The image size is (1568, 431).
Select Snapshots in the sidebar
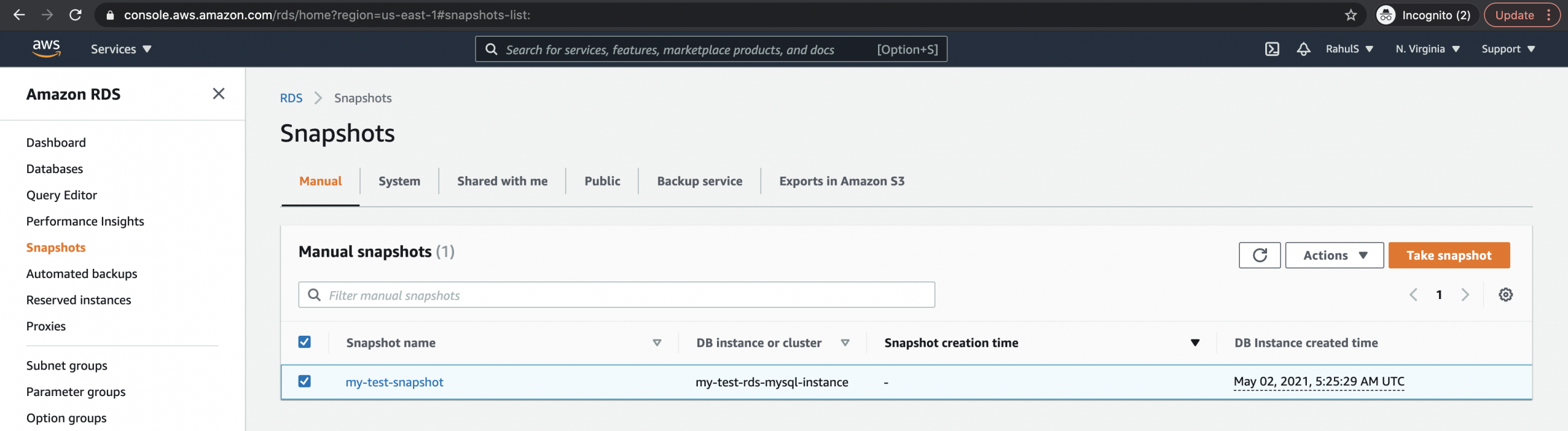56,247
